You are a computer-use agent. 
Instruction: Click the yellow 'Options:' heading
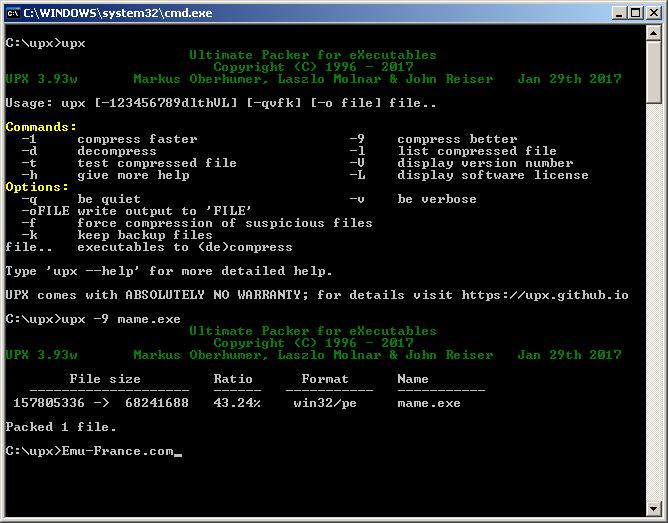(37, 187)
